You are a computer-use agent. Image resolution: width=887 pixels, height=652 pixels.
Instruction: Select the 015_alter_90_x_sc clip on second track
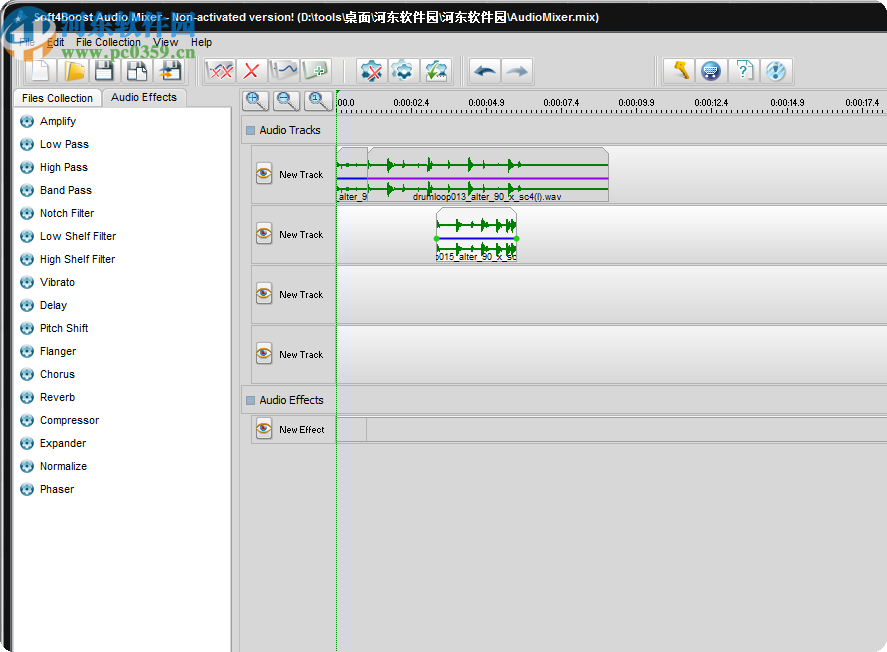(476, 235)
